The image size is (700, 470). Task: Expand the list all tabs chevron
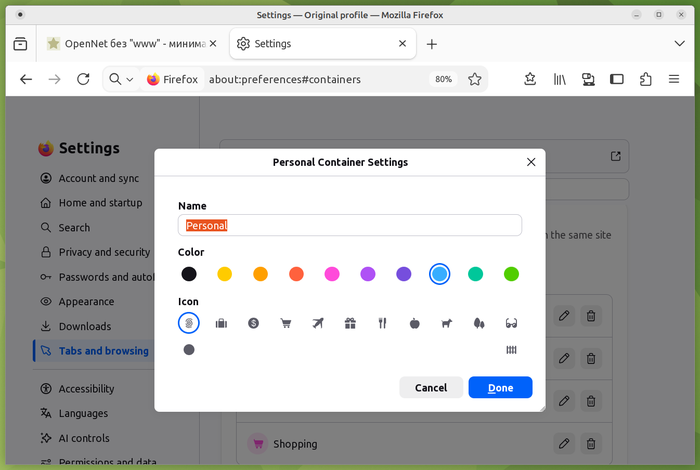[x=679, y=44]
